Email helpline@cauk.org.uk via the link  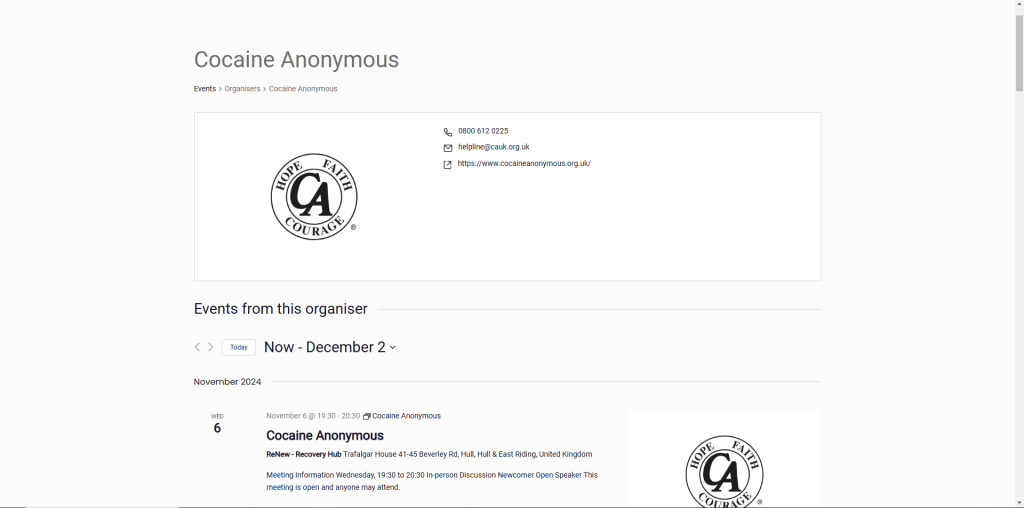[494, 147]
